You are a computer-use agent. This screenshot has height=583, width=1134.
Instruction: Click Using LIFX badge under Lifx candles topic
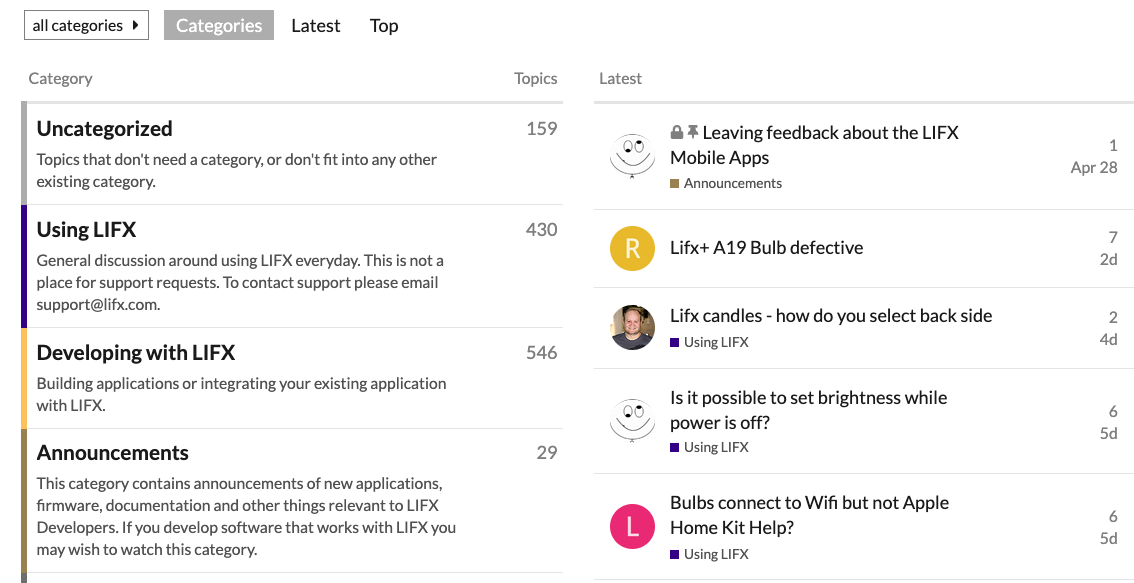click(x=709, y=342)
